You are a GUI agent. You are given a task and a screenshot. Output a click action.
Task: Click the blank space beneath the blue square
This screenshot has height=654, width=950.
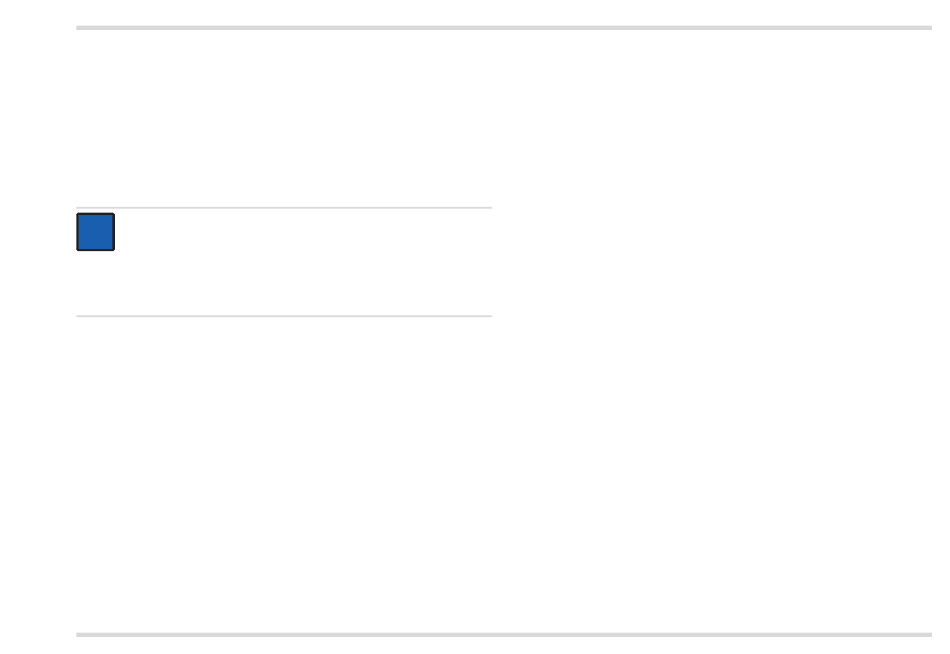point(284,283)
